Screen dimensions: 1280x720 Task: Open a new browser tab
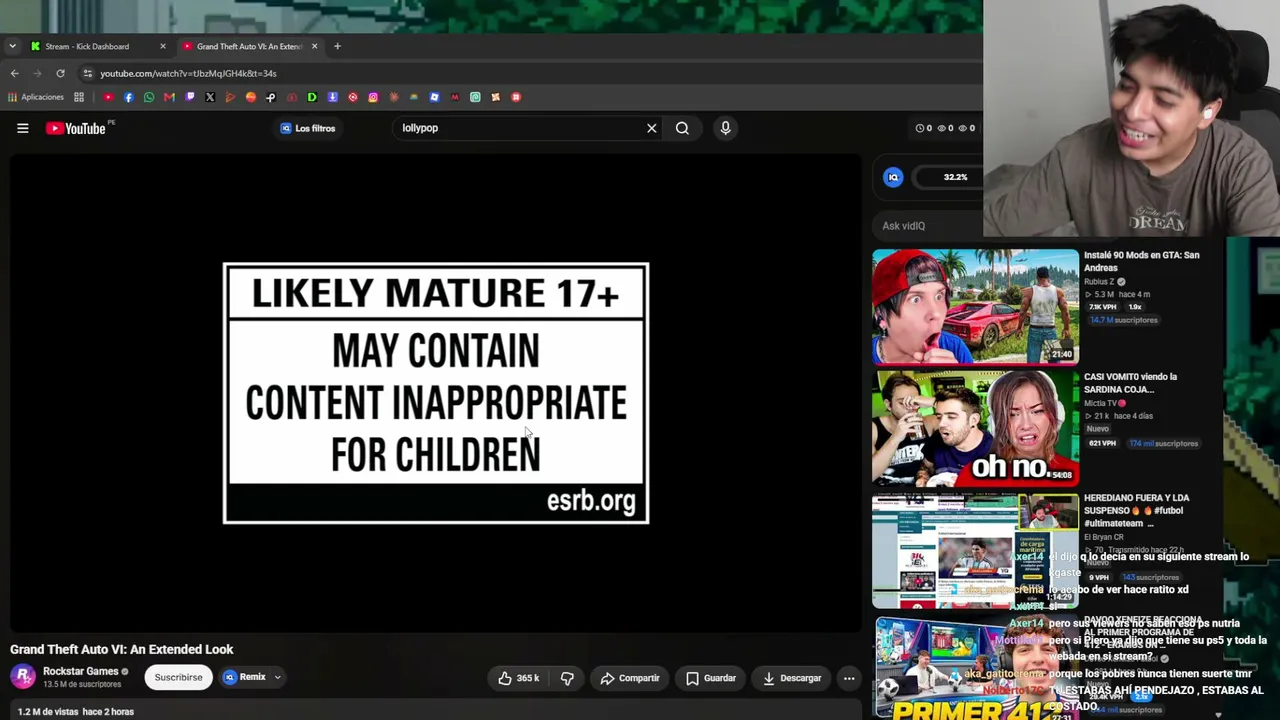(337, 46)
